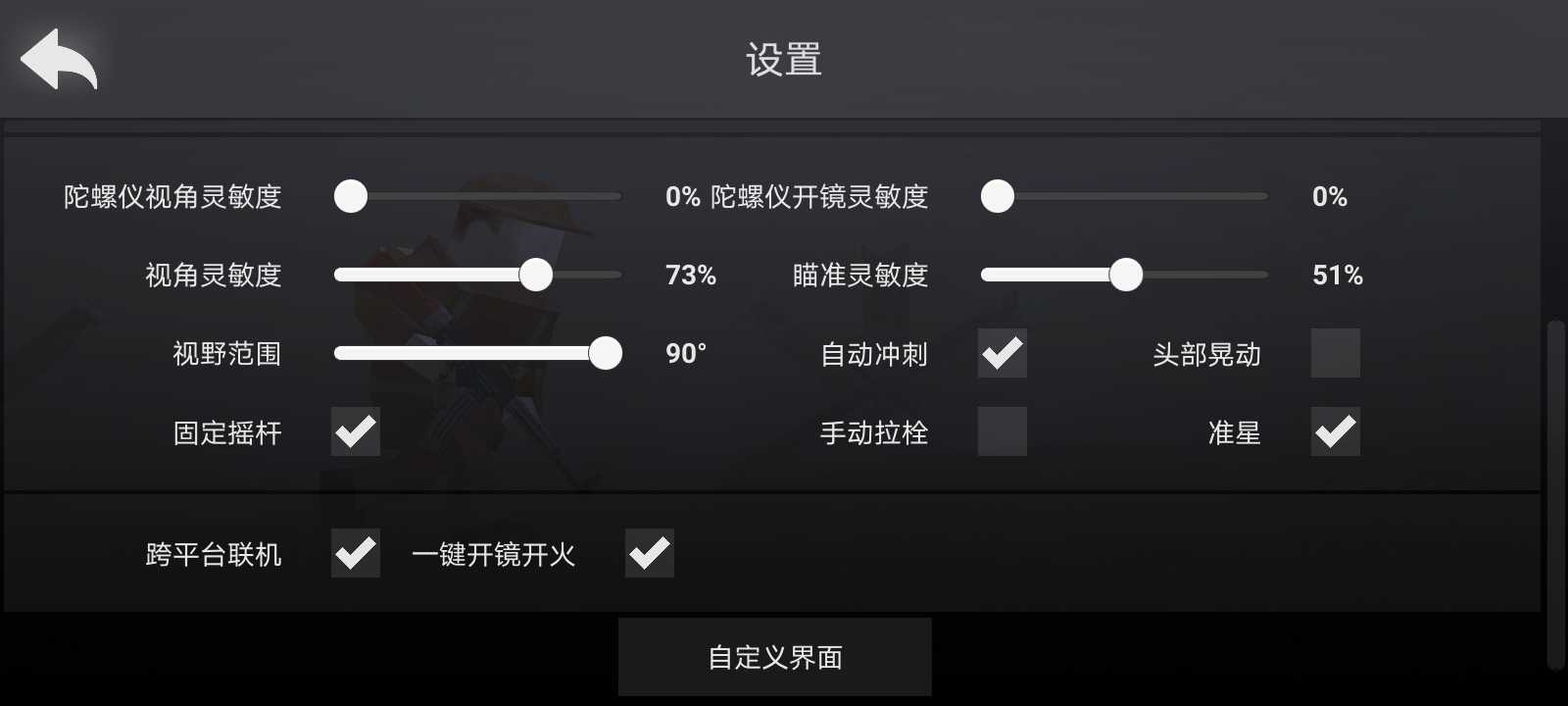The height and width of the screenshot is (706, 1568).
Task: Click the 视野范围 slider knob
Action: (606, 353)
